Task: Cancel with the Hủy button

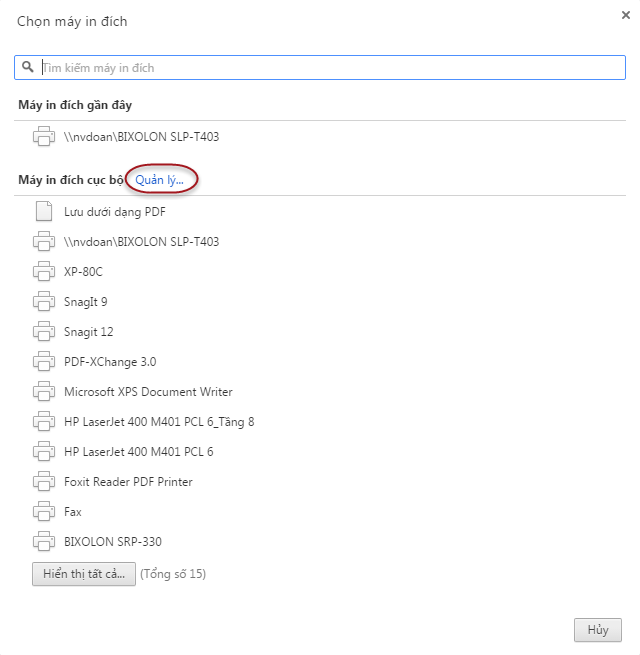Action: [x=598, y=630]
